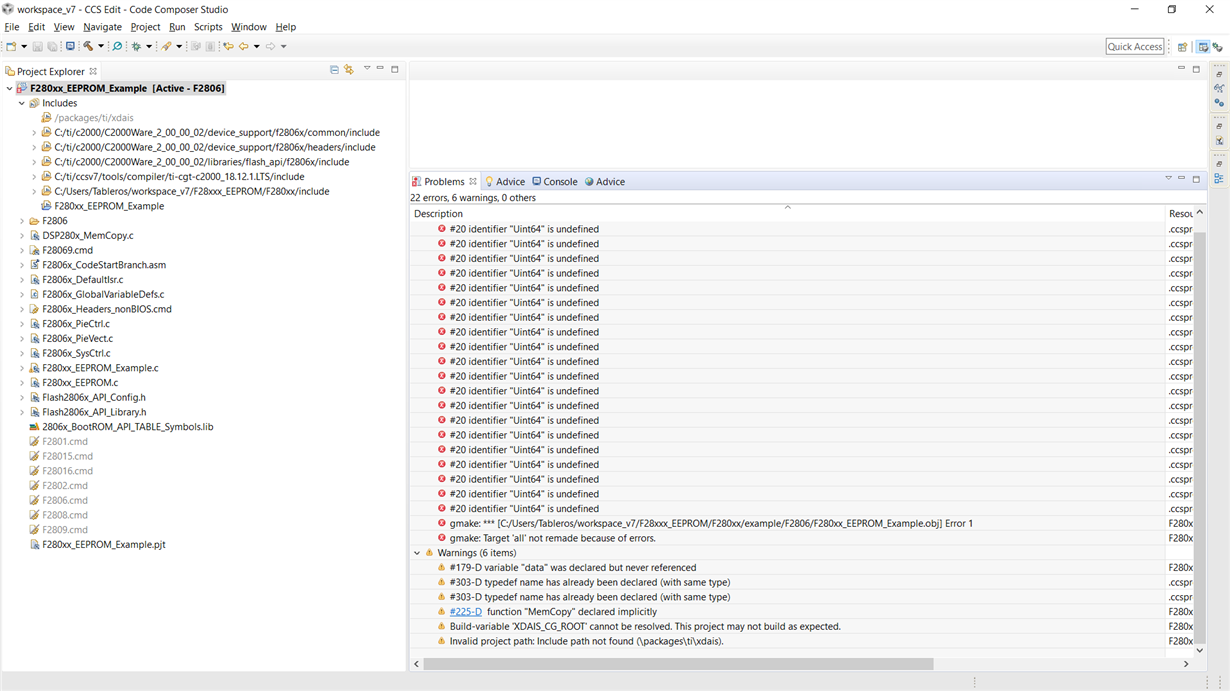Click the Quick Access field

[x=1135, y=46]
